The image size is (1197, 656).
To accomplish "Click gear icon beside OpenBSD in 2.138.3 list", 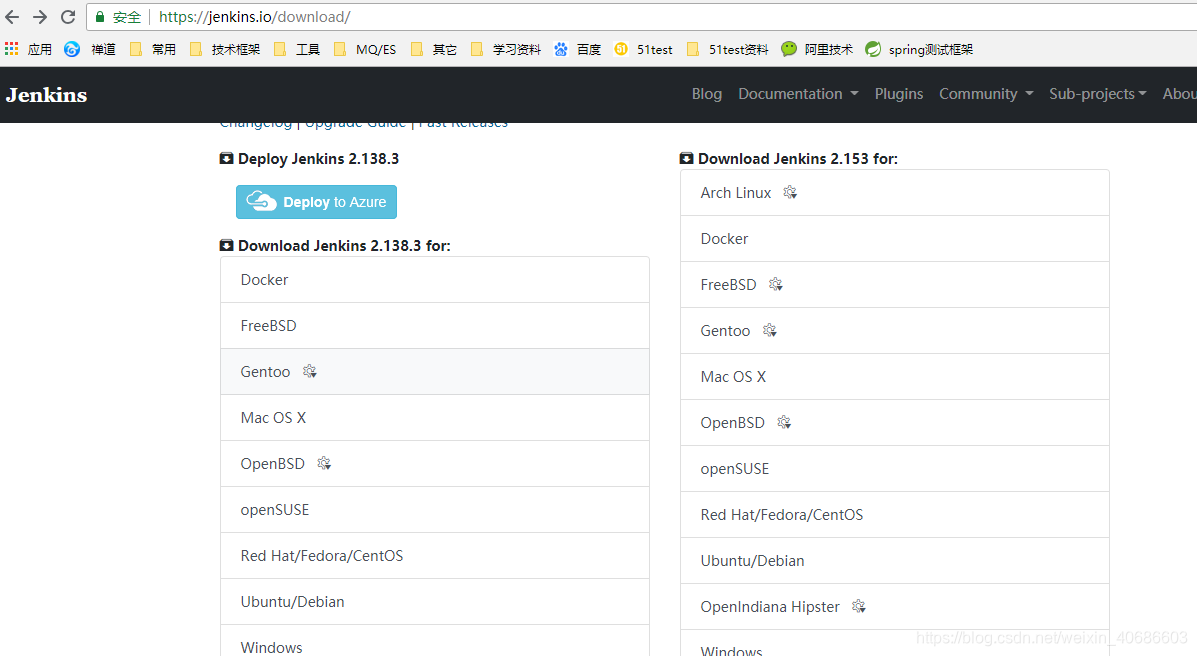I will 324,464.
